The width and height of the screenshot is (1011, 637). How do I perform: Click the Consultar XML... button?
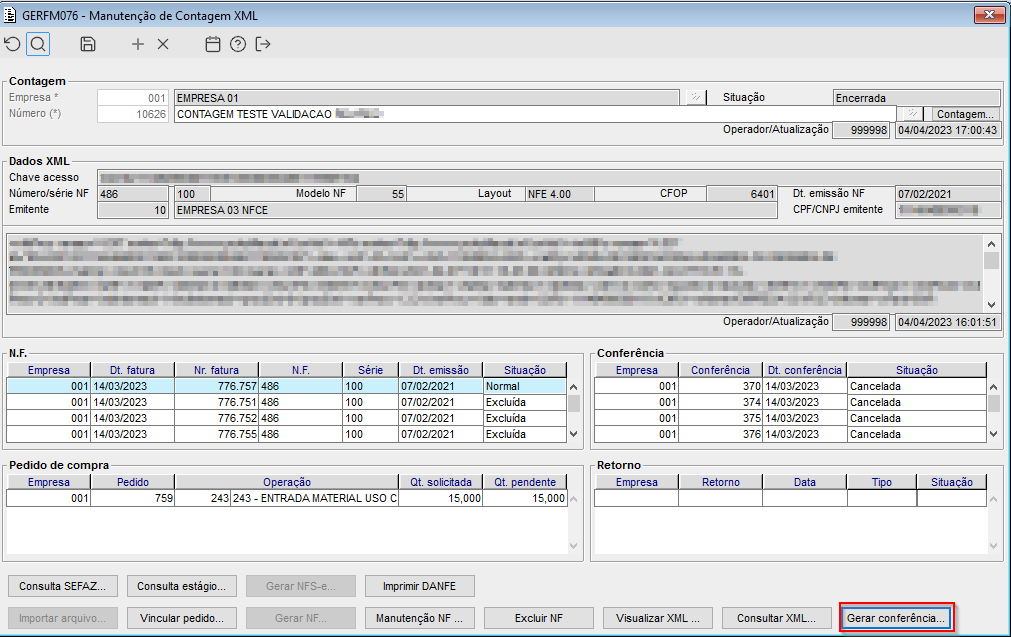(776, 618)
